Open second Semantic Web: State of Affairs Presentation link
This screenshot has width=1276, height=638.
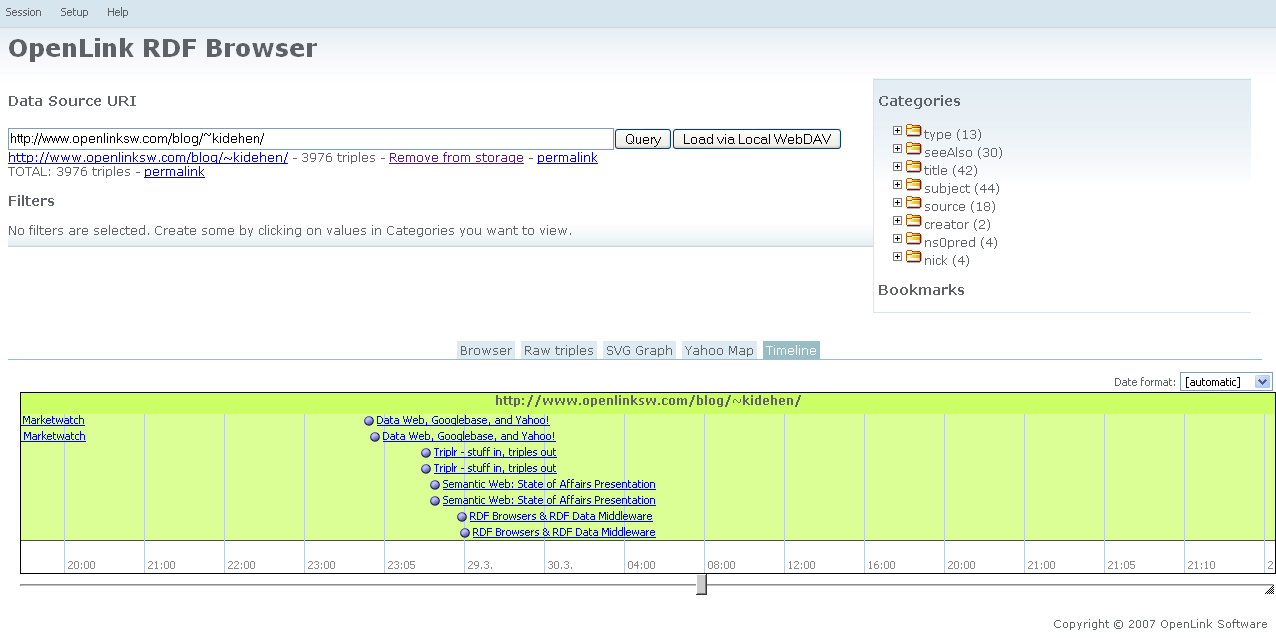[x=549, y=501]
